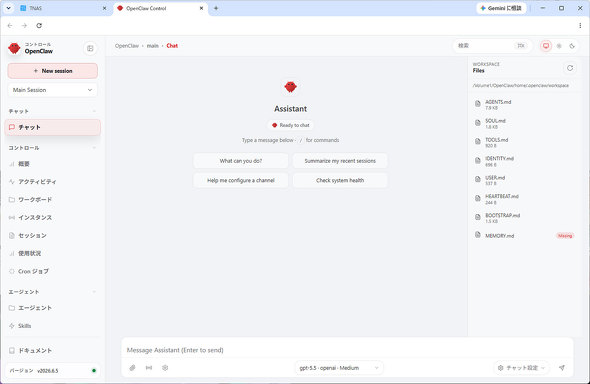Click the browser reload icon
This screenshot has height=384, width=590.
pyautogui.click(x=39, y=26)
